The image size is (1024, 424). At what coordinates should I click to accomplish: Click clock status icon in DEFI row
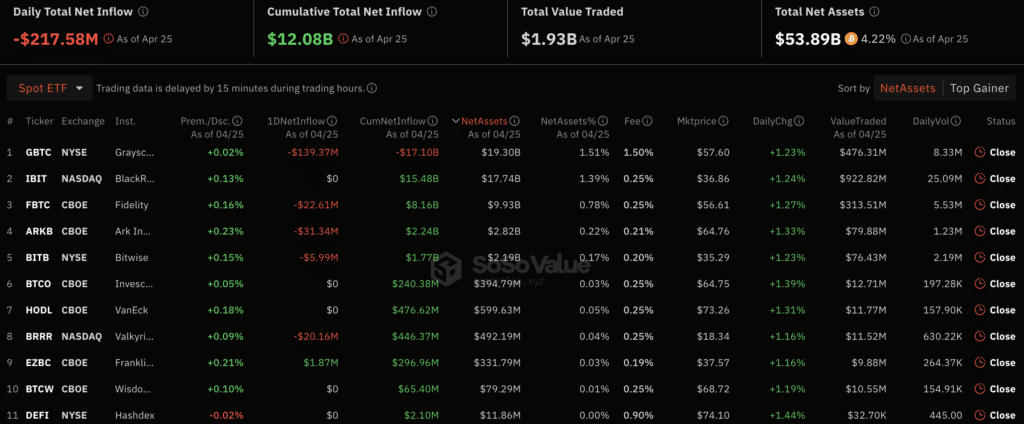[980, 415]
